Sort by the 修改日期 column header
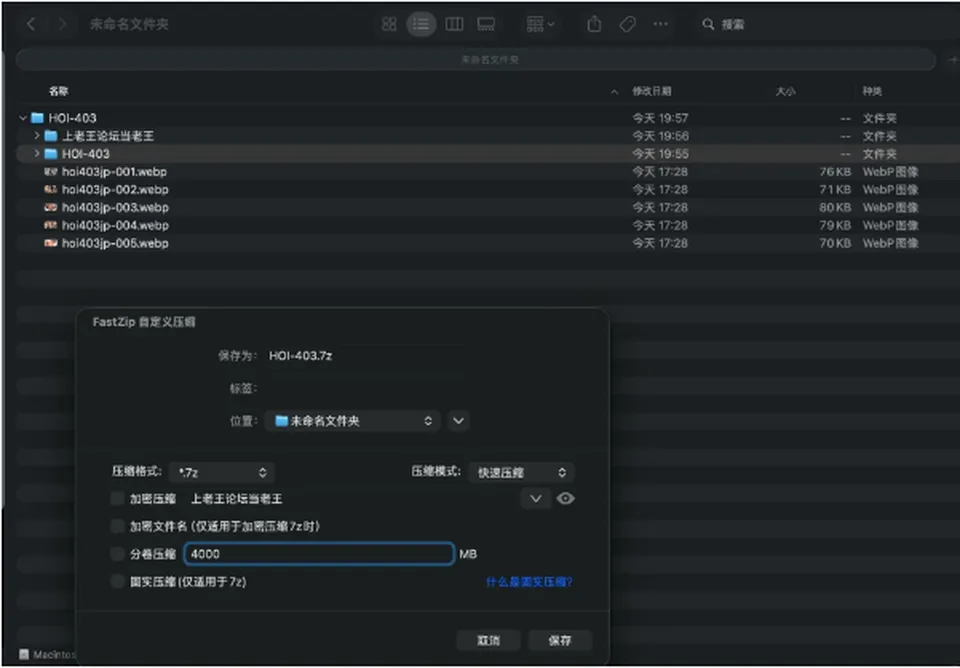 pos(652,91)
